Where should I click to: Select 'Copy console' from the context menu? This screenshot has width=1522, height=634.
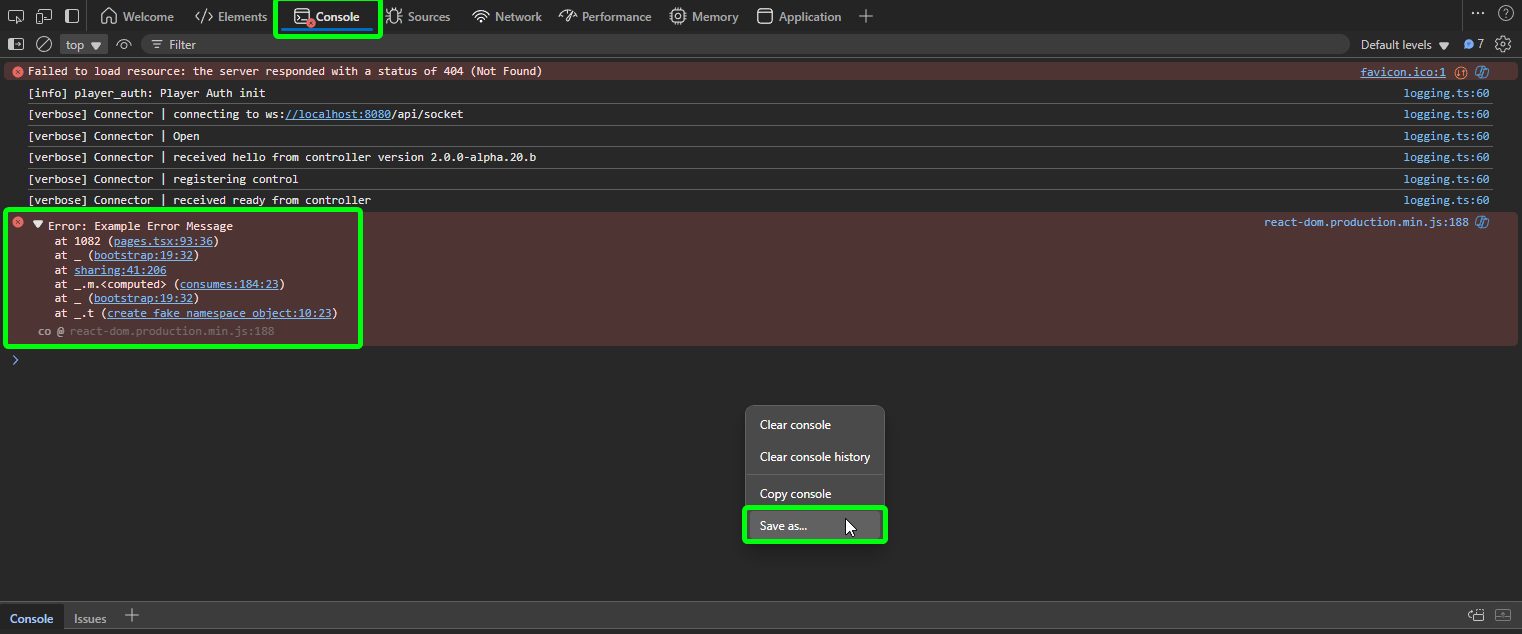(x=795, y=494)
